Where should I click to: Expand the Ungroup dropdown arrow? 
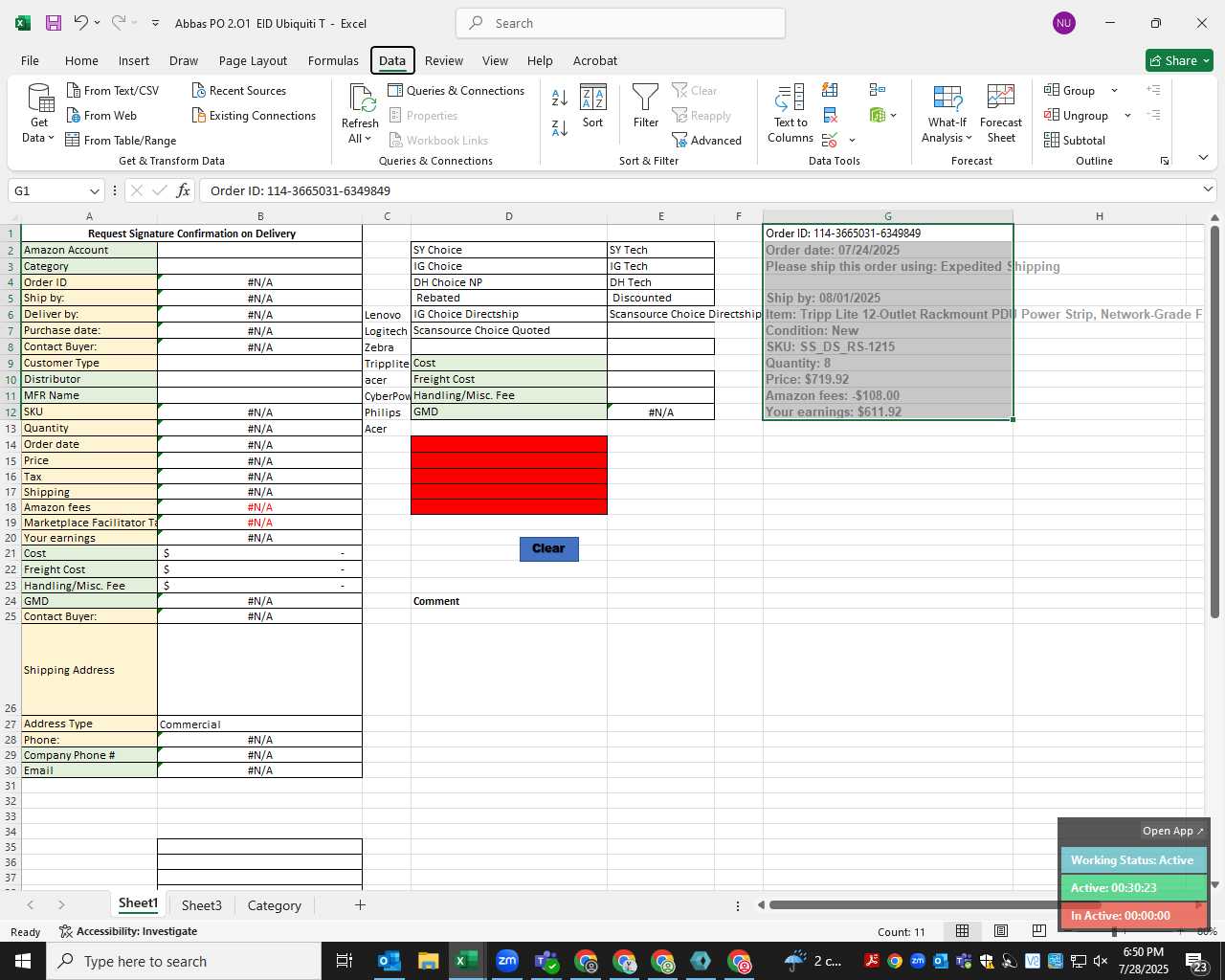point(1127,116)
